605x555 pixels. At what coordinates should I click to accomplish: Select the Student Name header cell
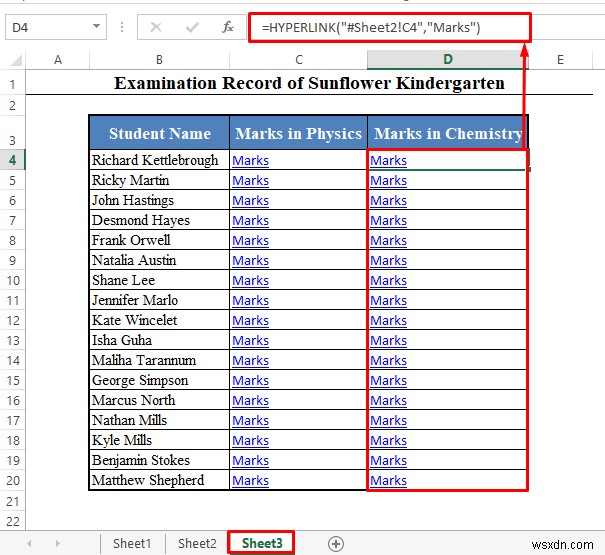[x=159, y=133]
